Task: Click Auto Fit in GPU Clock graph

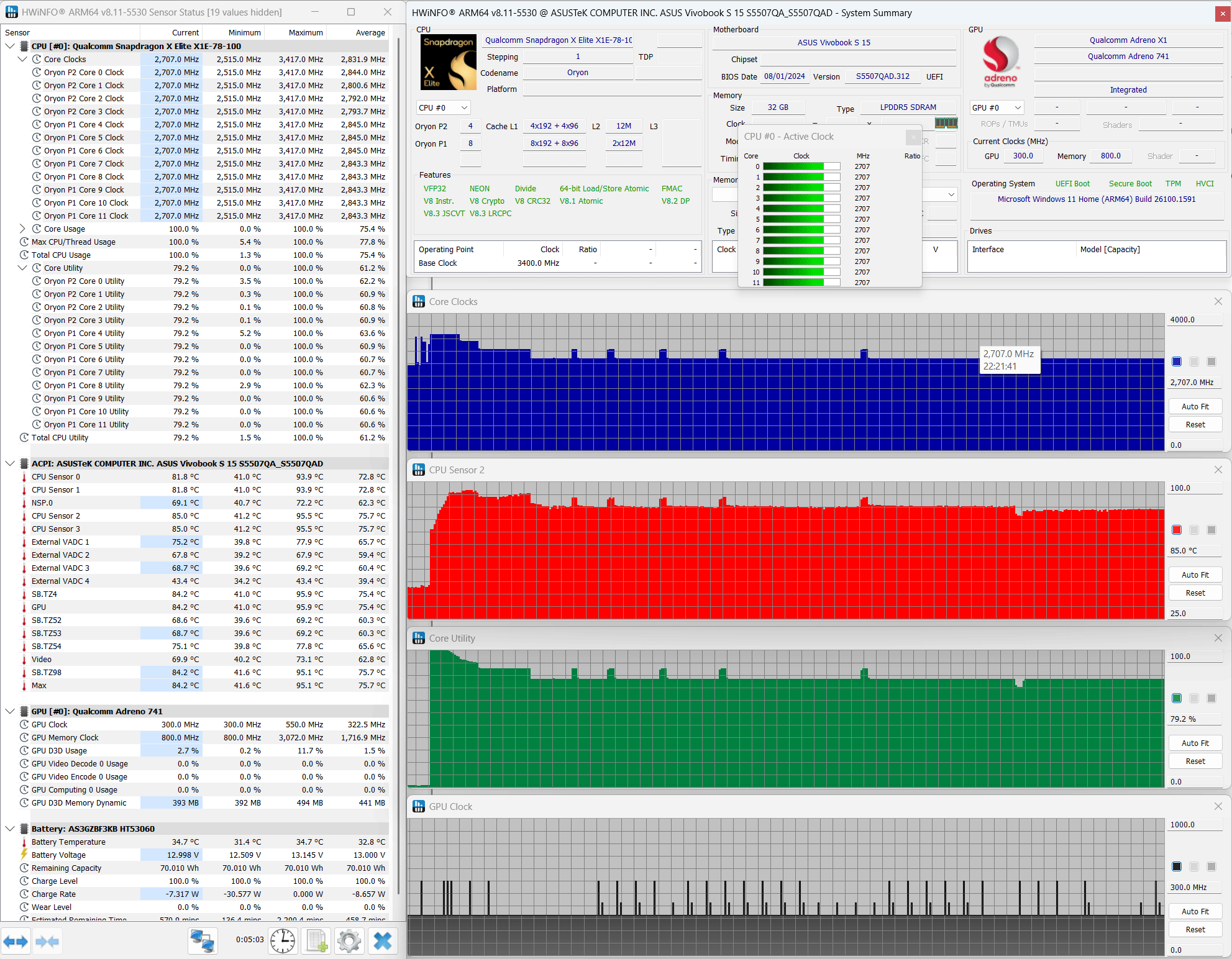Action: click(x=1195, y=911)
